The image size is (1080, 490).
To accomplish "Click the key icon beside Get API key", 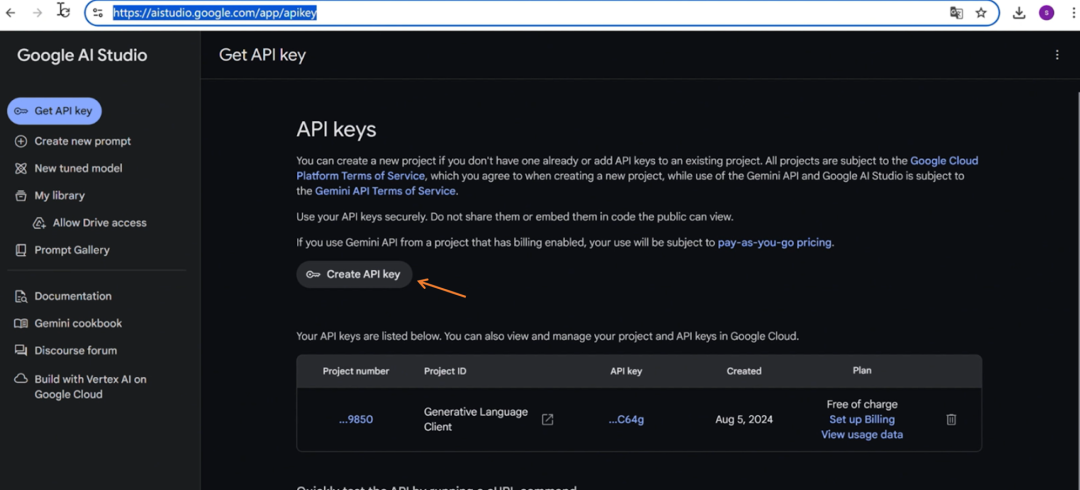I will [x=21, y=111].
